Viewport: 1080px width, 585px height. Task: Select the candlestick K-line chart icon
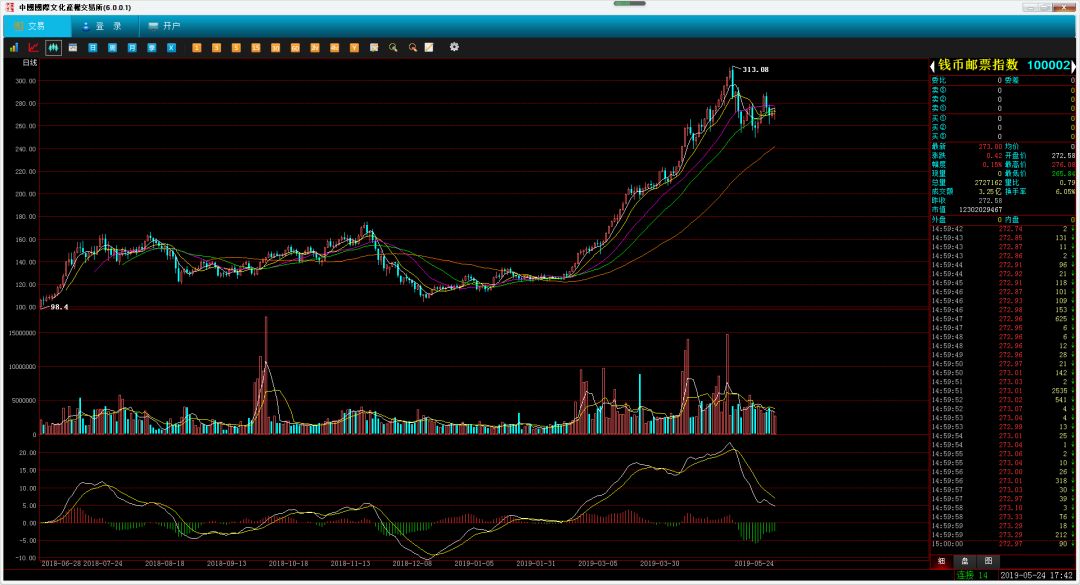[53, 48]
